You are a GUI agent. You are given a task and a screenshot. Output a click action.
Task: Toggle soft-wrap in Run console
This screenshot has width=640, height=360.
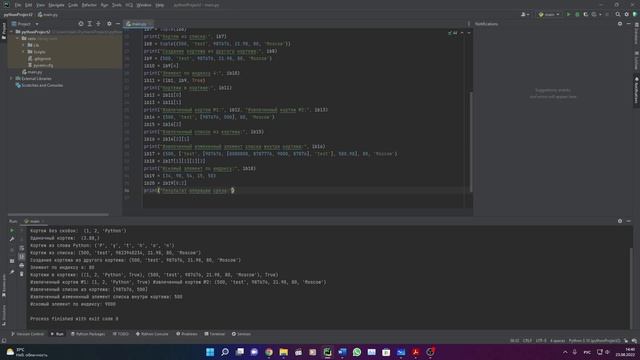pos(22,248)
